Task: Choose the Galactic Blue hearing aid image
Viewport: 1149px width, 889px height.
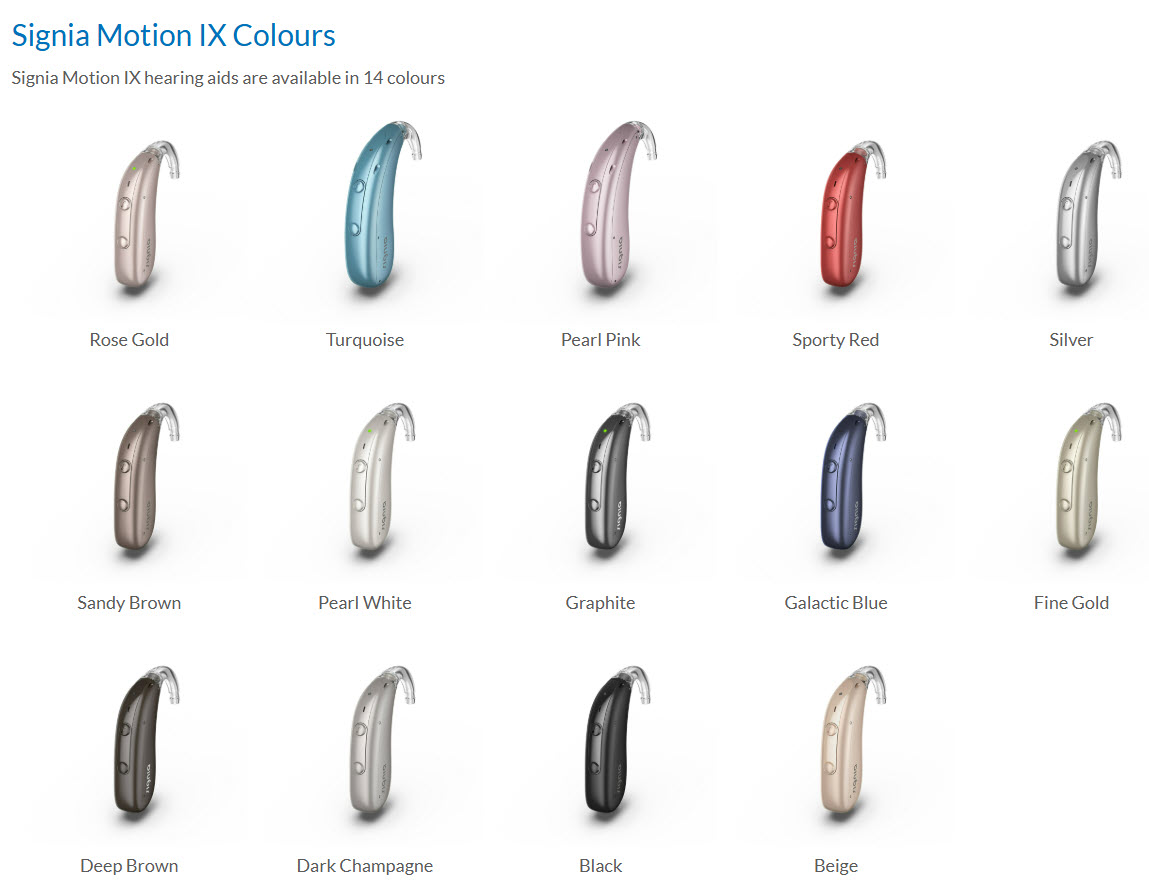Action: tap(852, 479)
